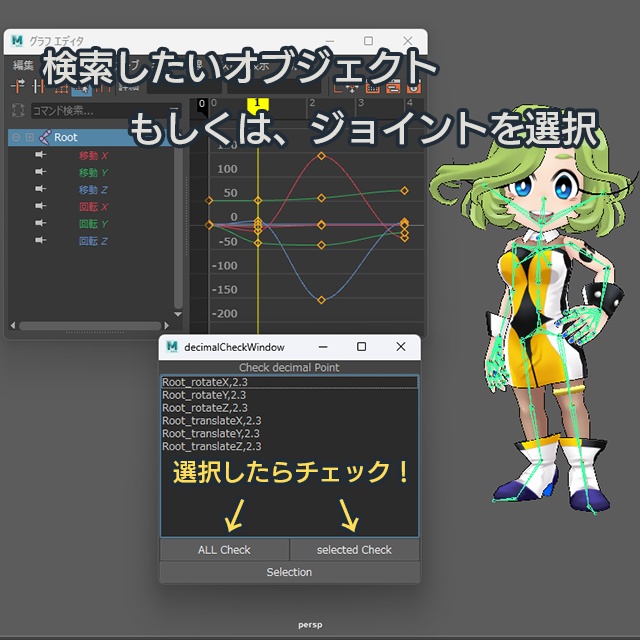Image resolution: width=640 pixels, height=640 pixels.
Task: Select Root_translateZ,2.3 in the list
Action: pyautogui.click(x=289, y=446)
